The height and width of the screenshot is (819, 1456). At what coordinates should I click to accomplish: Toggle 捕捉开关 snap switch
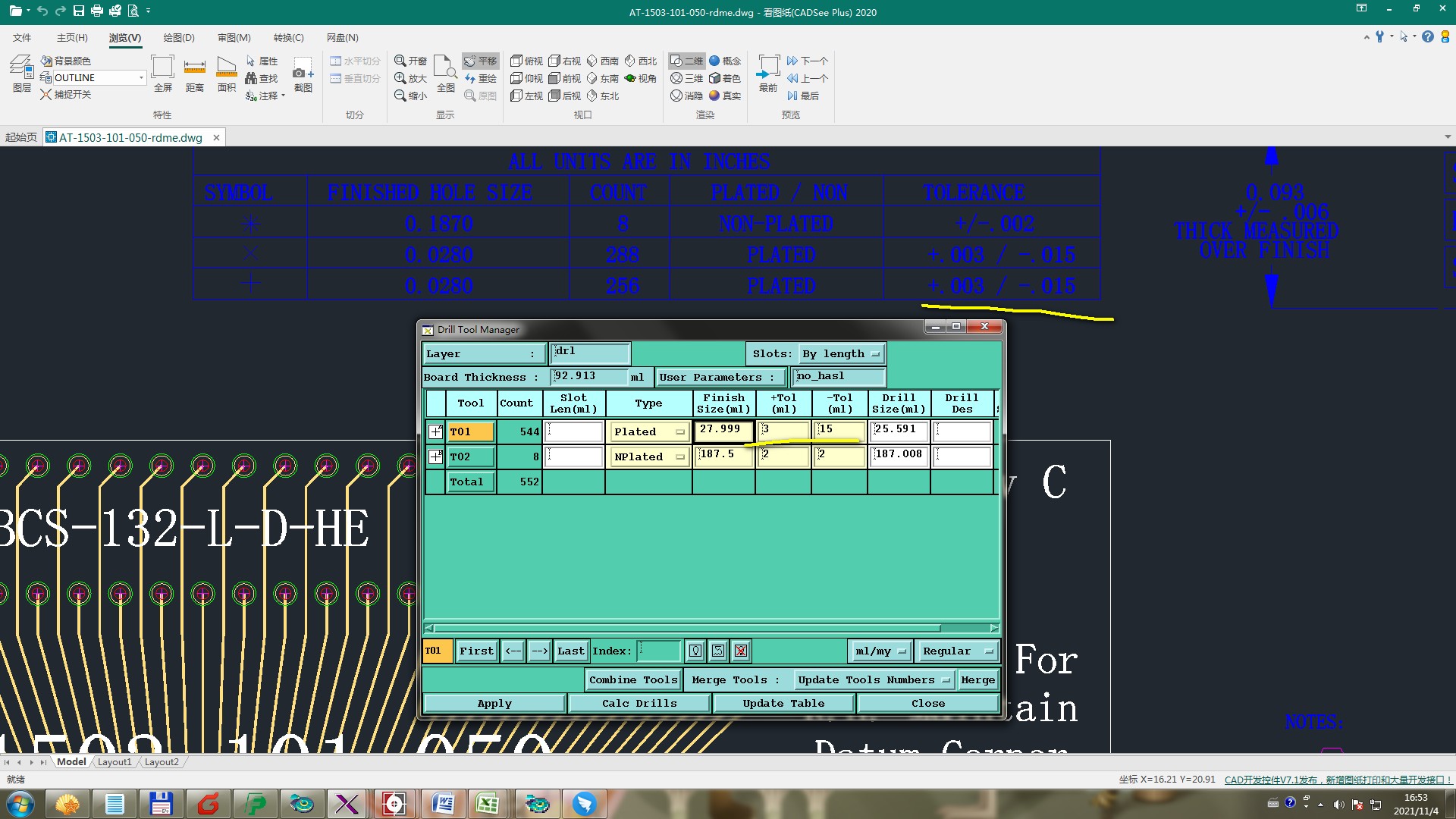(66, 95)
